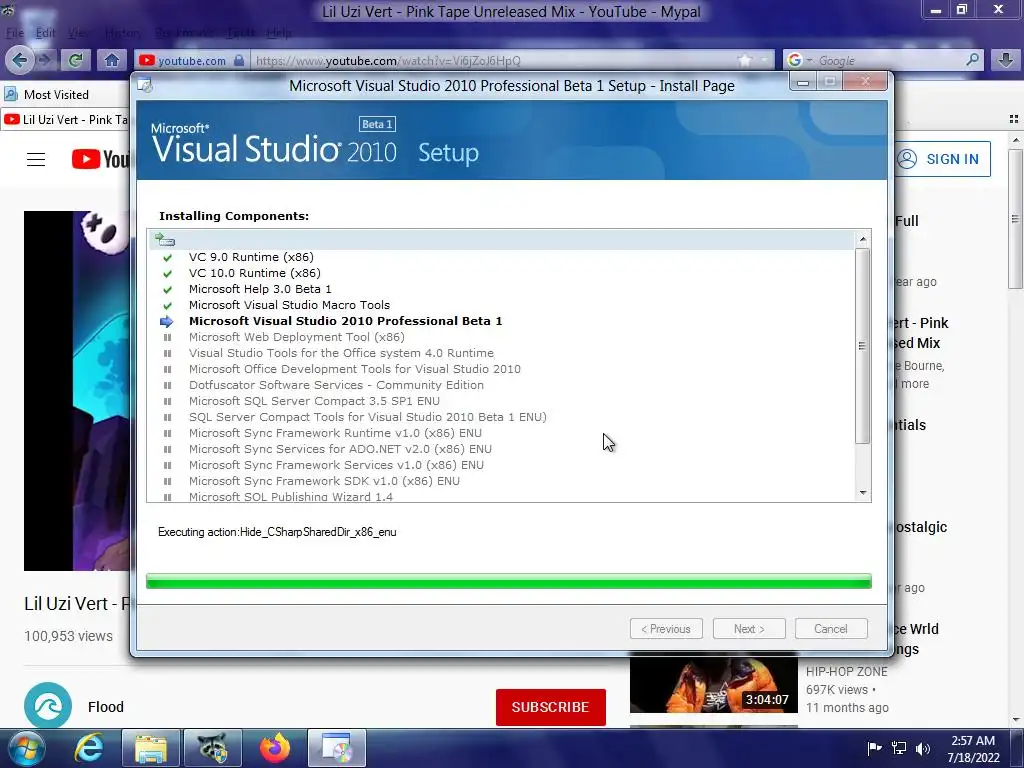Click the installation progress bar
This screenshot has height=768, width=1024.
[x=509, y=581]
